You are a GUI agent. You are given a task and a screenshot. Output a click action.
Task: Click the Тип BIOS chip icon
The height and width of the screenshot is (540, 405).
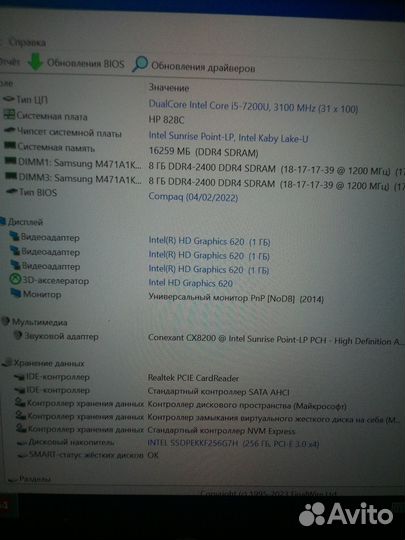12,190
